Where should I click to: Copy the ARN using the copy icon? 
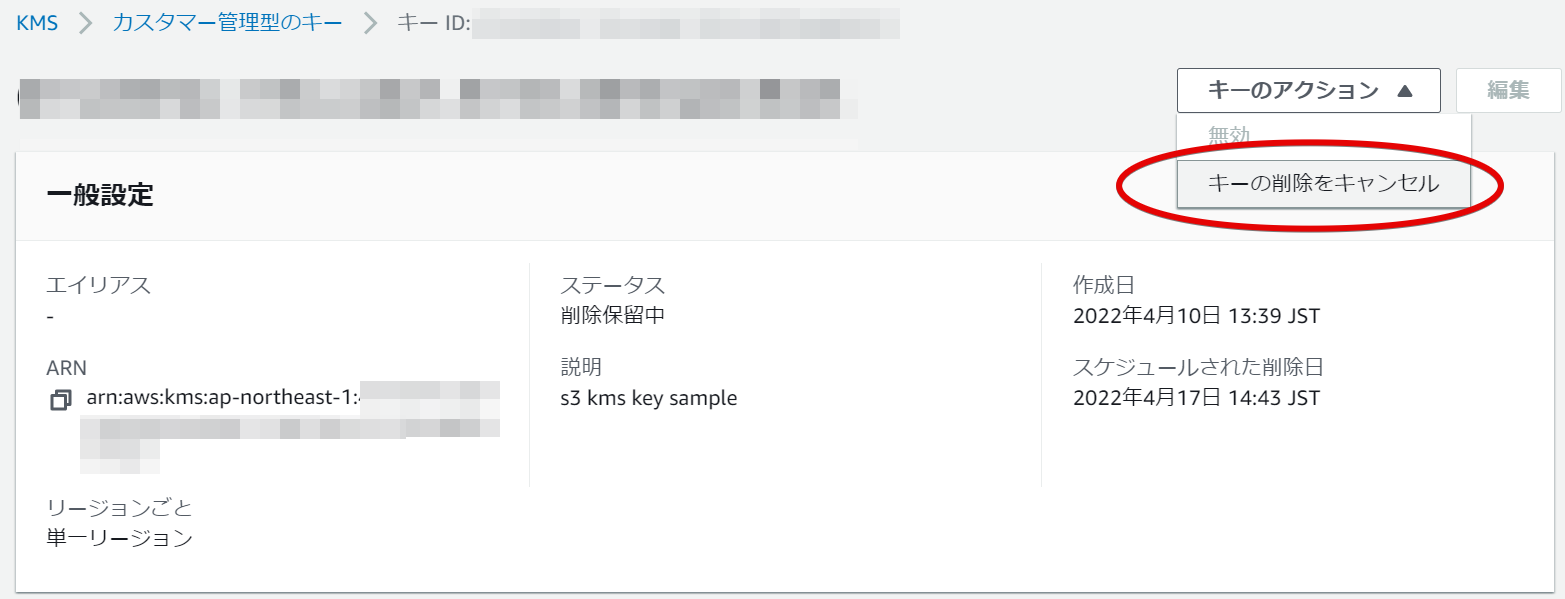[60, 400]
